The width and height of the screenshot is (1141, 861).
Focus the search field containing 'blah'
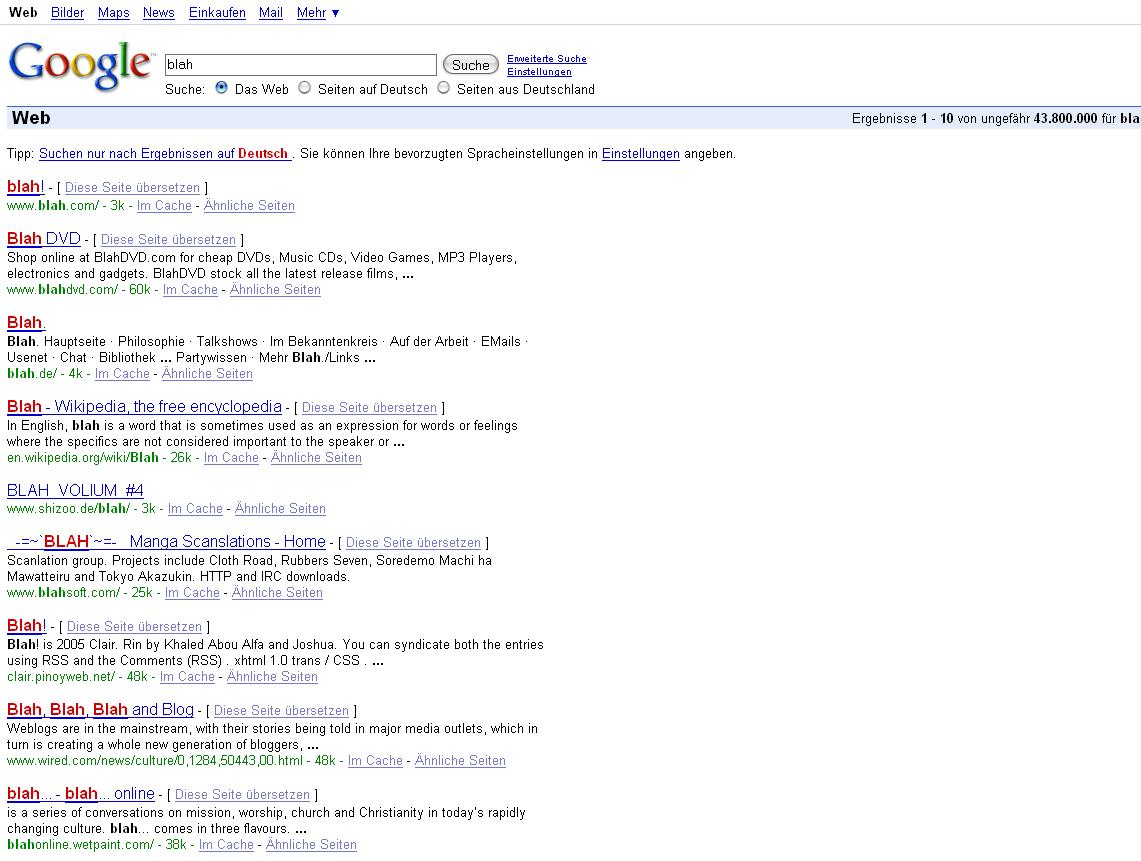pyautogui.click(x=301, y=65)
